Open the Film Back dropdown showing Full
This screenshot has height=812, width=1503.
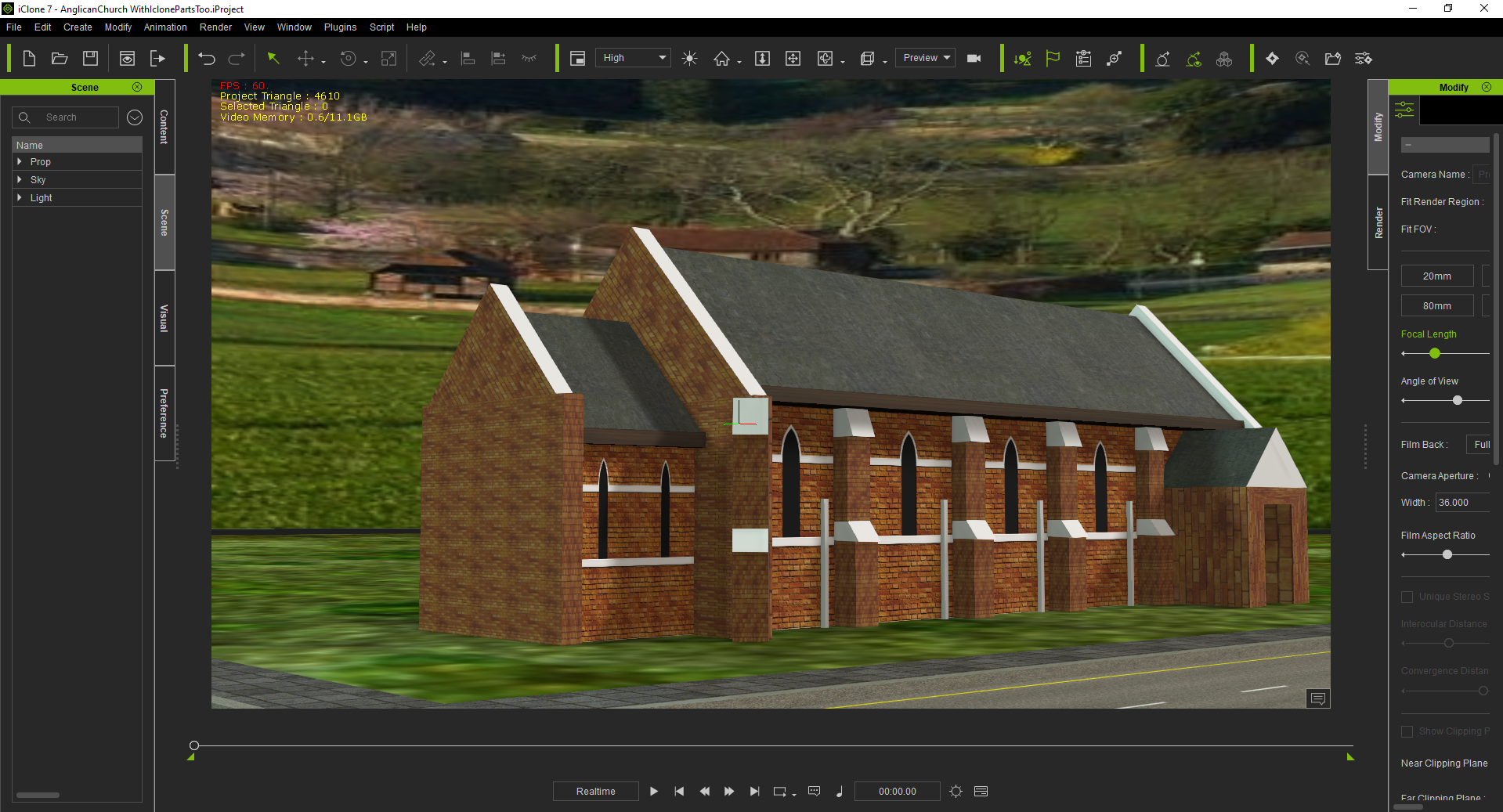pyautogui.click(x=1478, y=444)
